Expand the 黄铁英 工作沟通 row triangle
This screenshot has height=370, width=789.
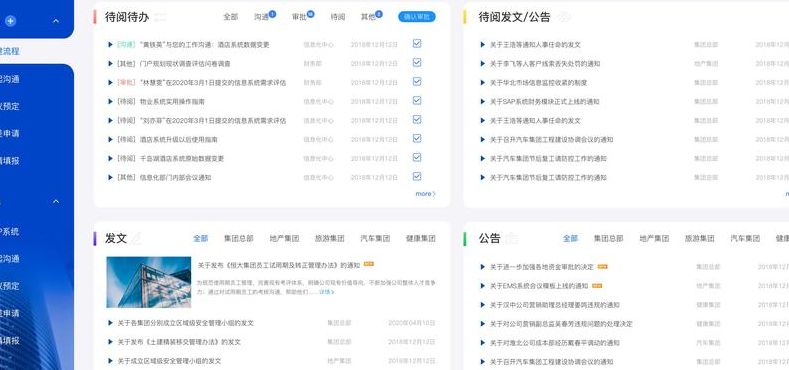[110, 44]
